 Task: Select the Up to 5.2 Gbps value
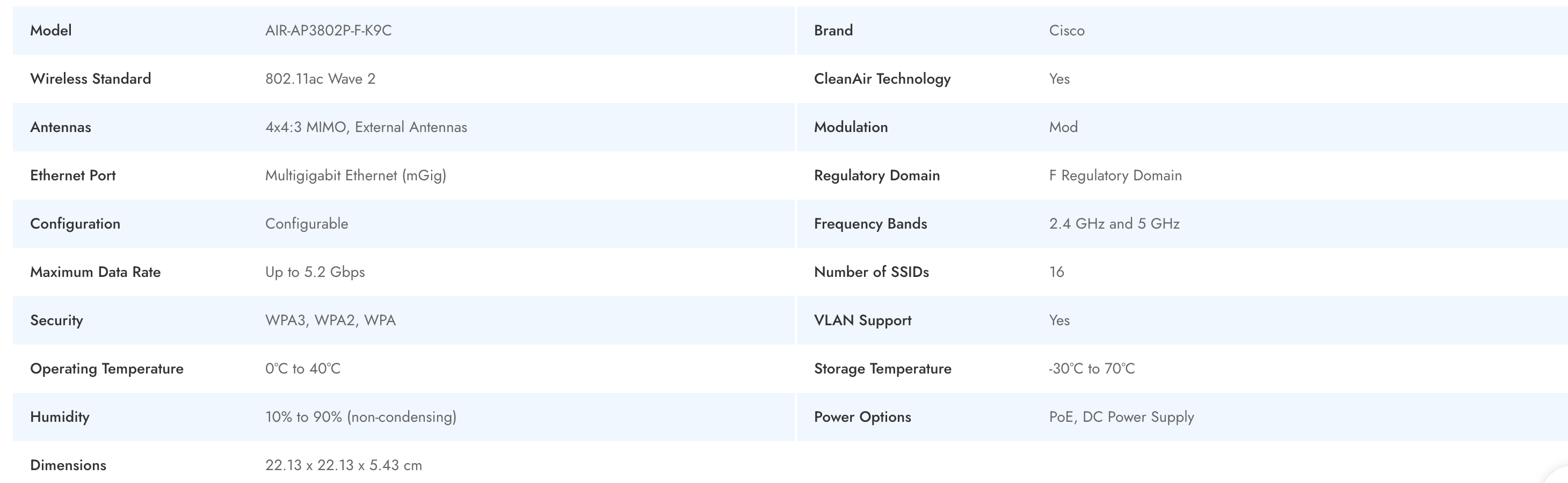pos(315,272)
